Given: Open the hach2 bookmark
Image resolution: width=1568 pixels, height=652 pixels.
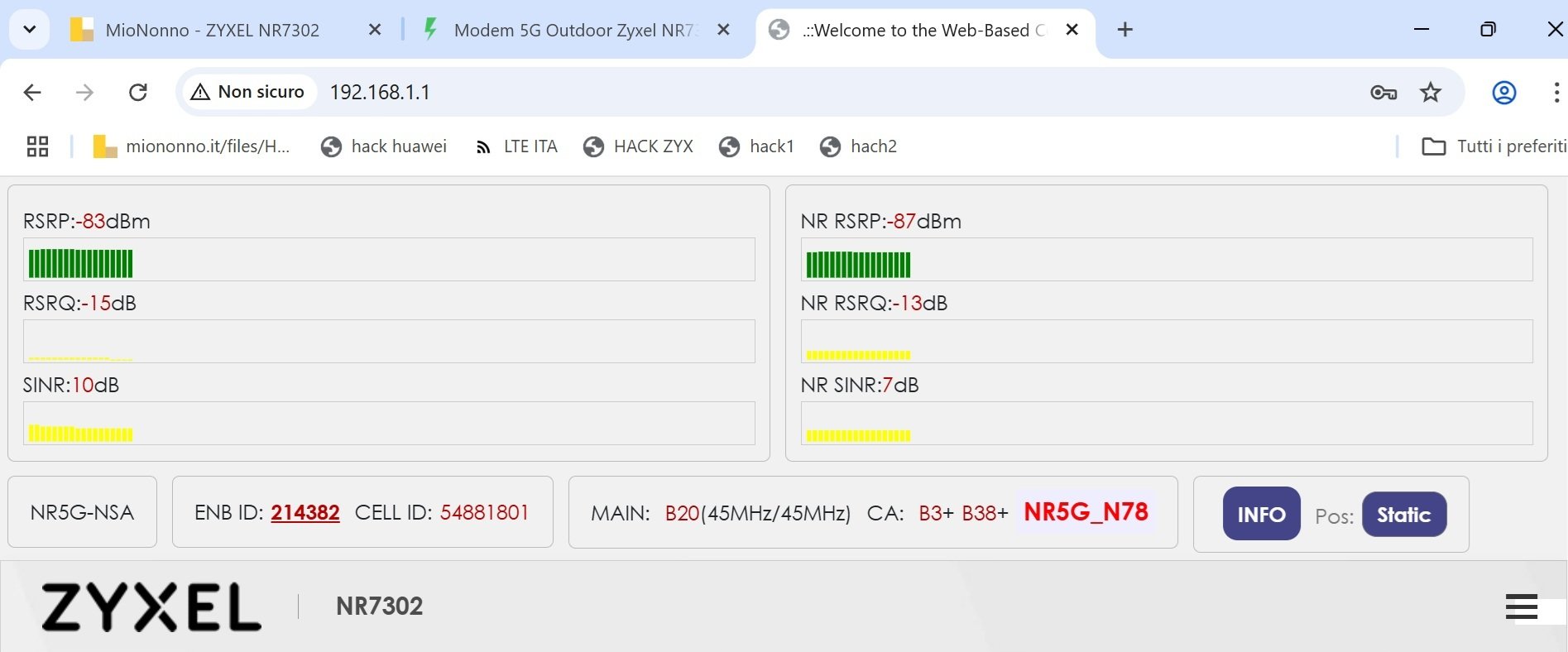Looking at the screenshot, I should [858, 146].
